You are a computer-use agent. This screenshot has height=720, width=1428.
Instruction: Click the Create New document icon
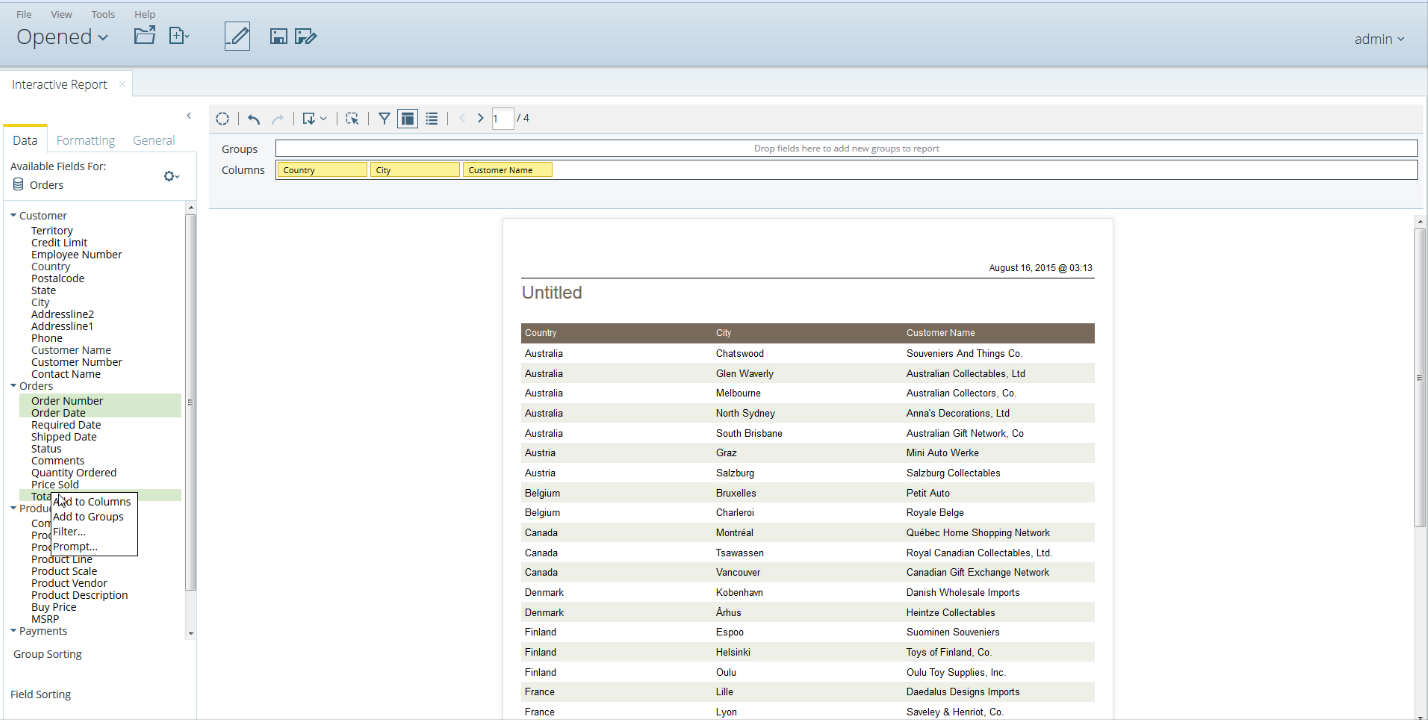coord(179,36)
